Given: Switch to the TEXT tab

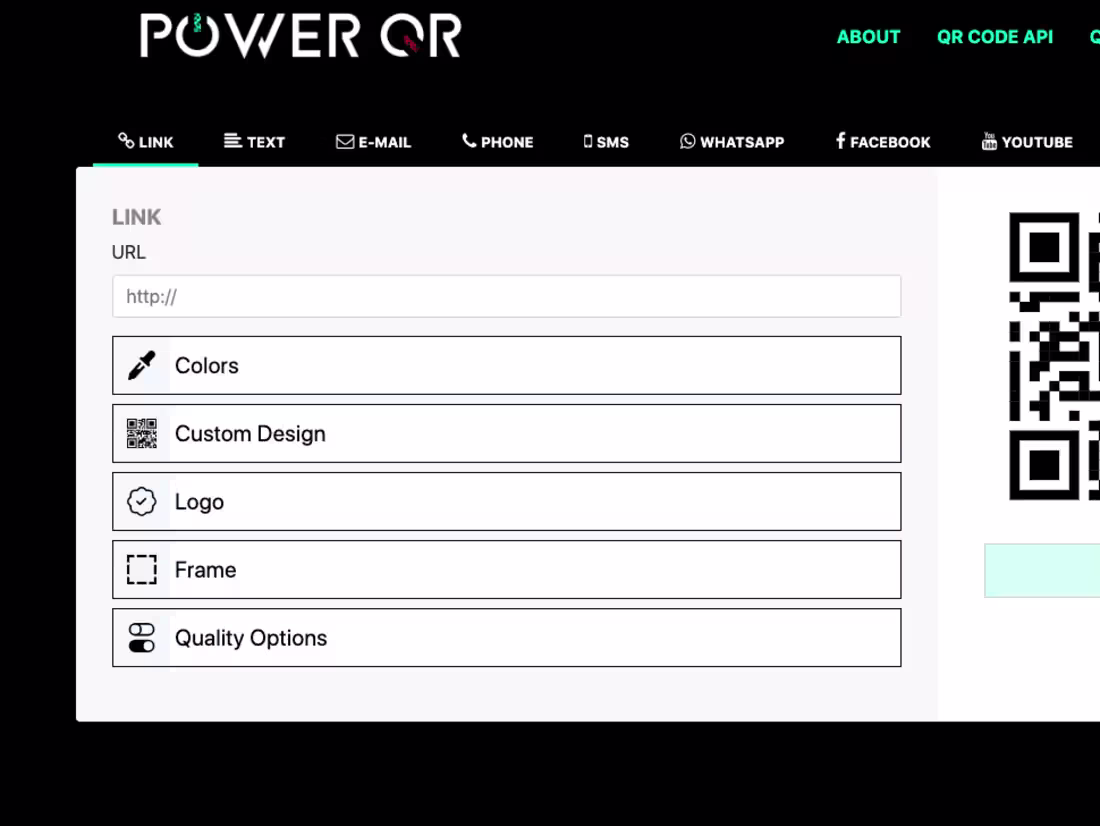Looking at the screenshot, I should tap(254, 141).
